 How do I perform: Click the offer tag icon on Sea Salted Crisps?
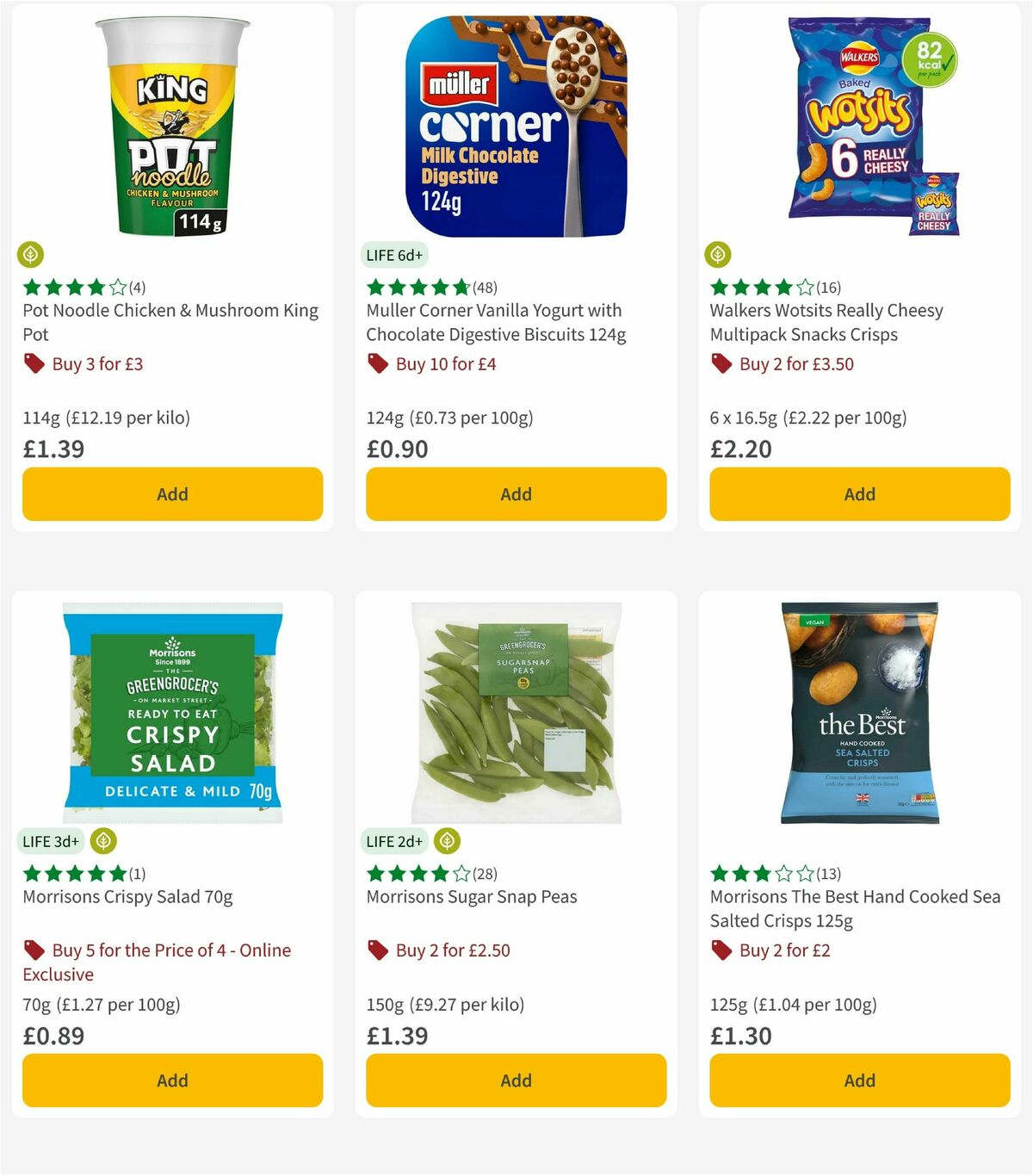click(x=720, y=950)
